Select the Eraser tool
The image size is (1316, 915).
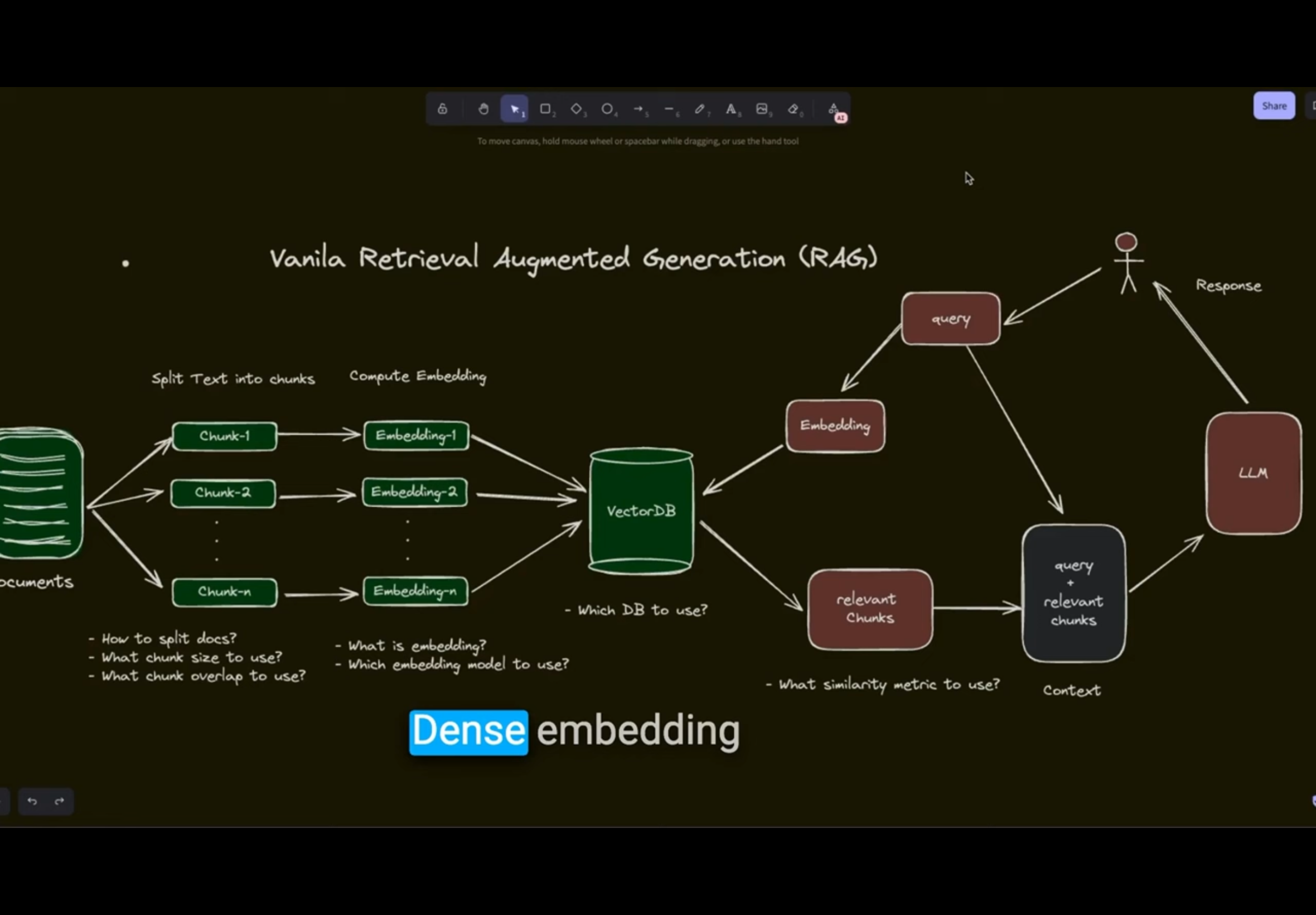point(794,109)
